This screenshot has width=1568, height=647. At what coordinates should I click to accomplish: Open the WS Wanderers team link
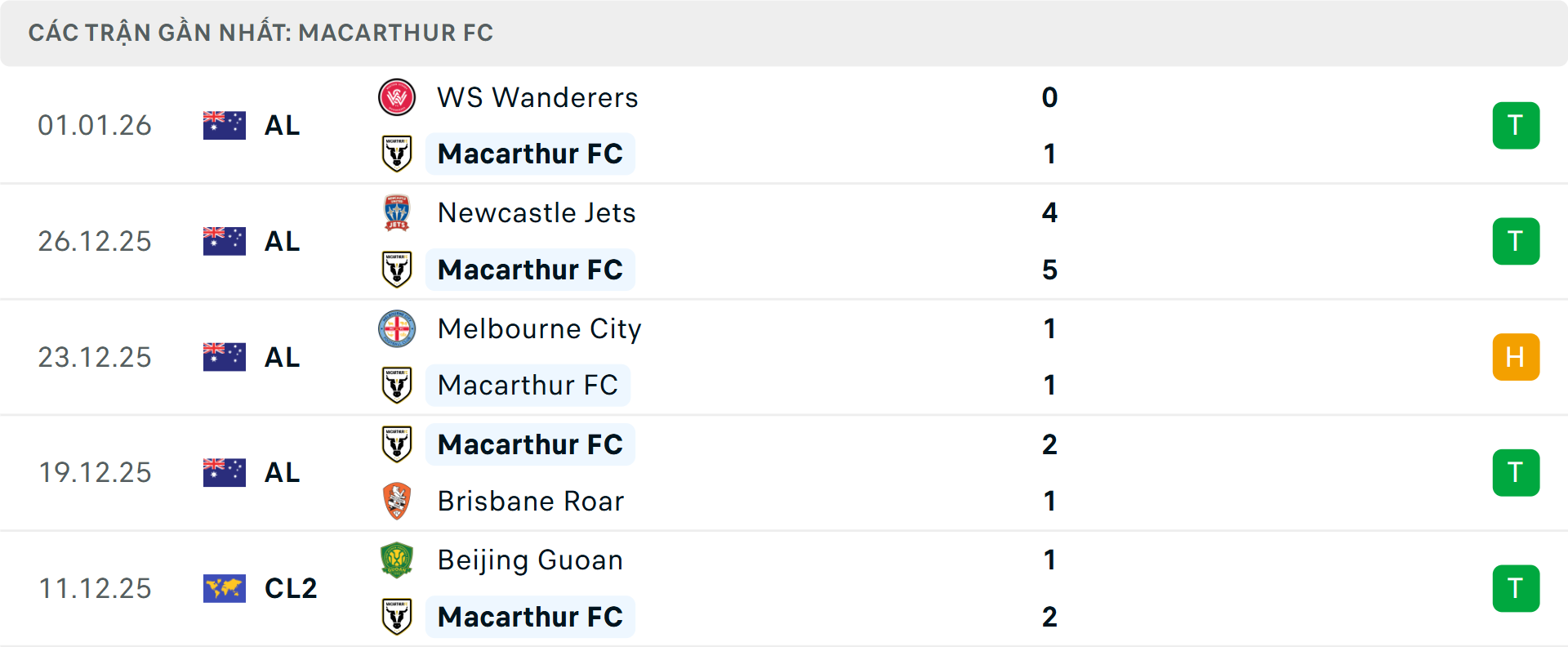[x=537, y=98]
